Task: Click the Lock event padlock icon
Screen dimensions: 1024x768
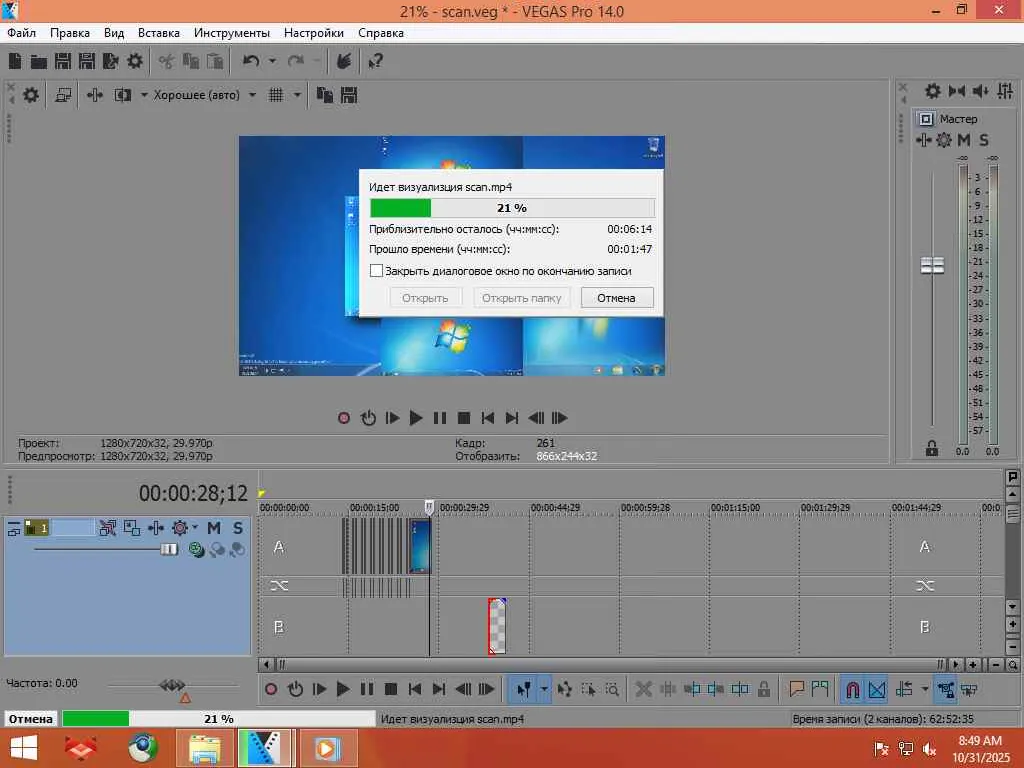Action: pos(763,689)
